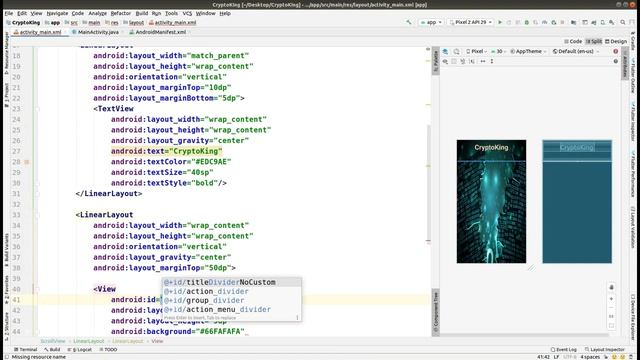
Task: Select @+id/titleDividerNoCustom autocomplete suggestion
Action: (x=232, y=282)
